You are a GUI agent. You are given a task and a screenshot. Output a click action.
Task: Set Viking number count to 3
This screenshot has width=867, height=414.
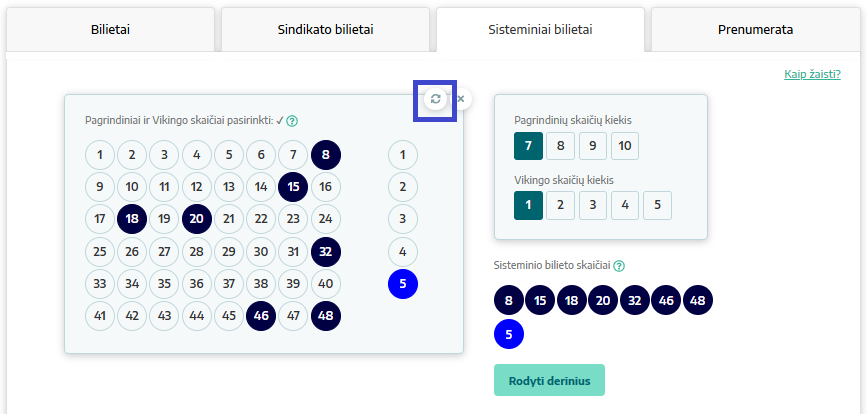[x=593, y=205]
